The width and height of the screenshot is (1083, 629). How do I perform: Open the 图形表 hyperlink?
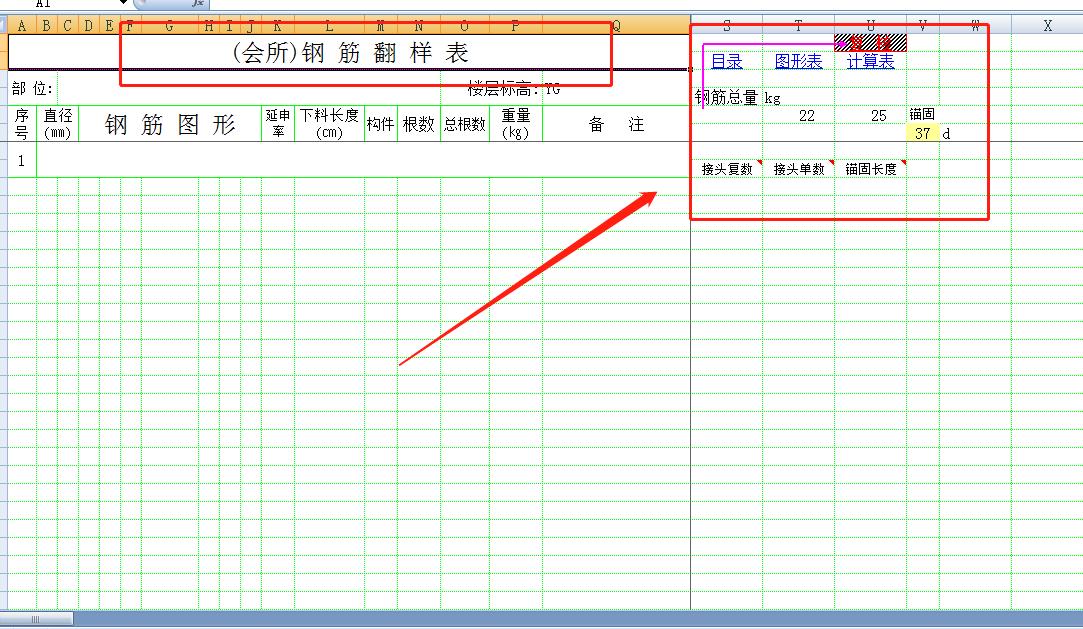[x=798, y=62]
